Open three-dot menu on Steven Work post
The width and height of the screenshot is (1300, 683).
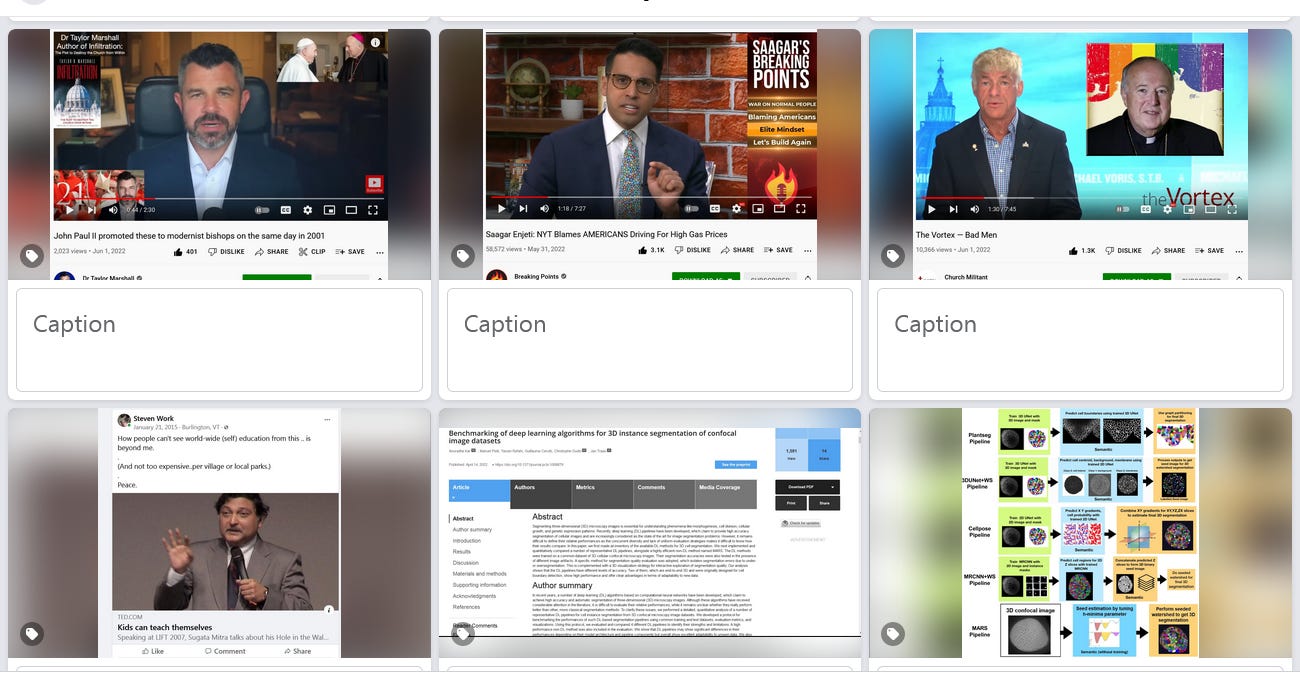point(327,419)
